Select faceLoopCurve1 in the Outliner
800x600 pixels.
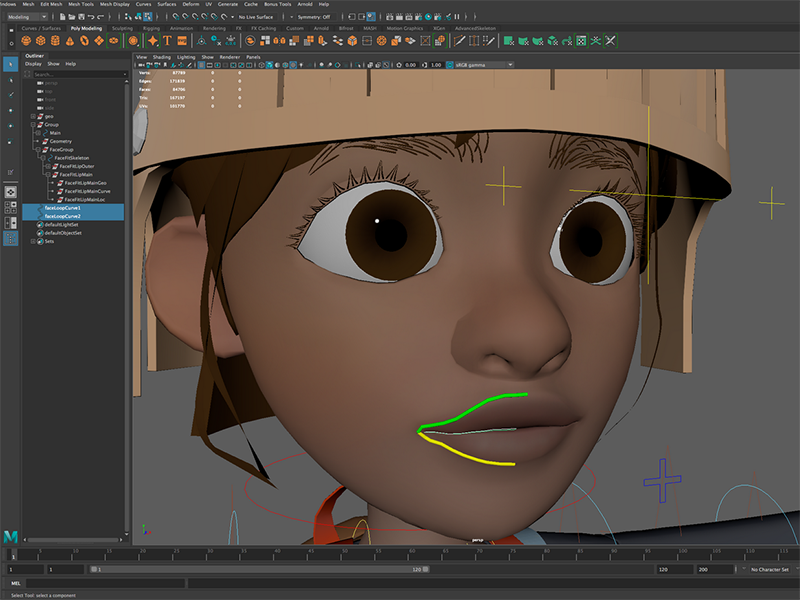pos(62,208)
